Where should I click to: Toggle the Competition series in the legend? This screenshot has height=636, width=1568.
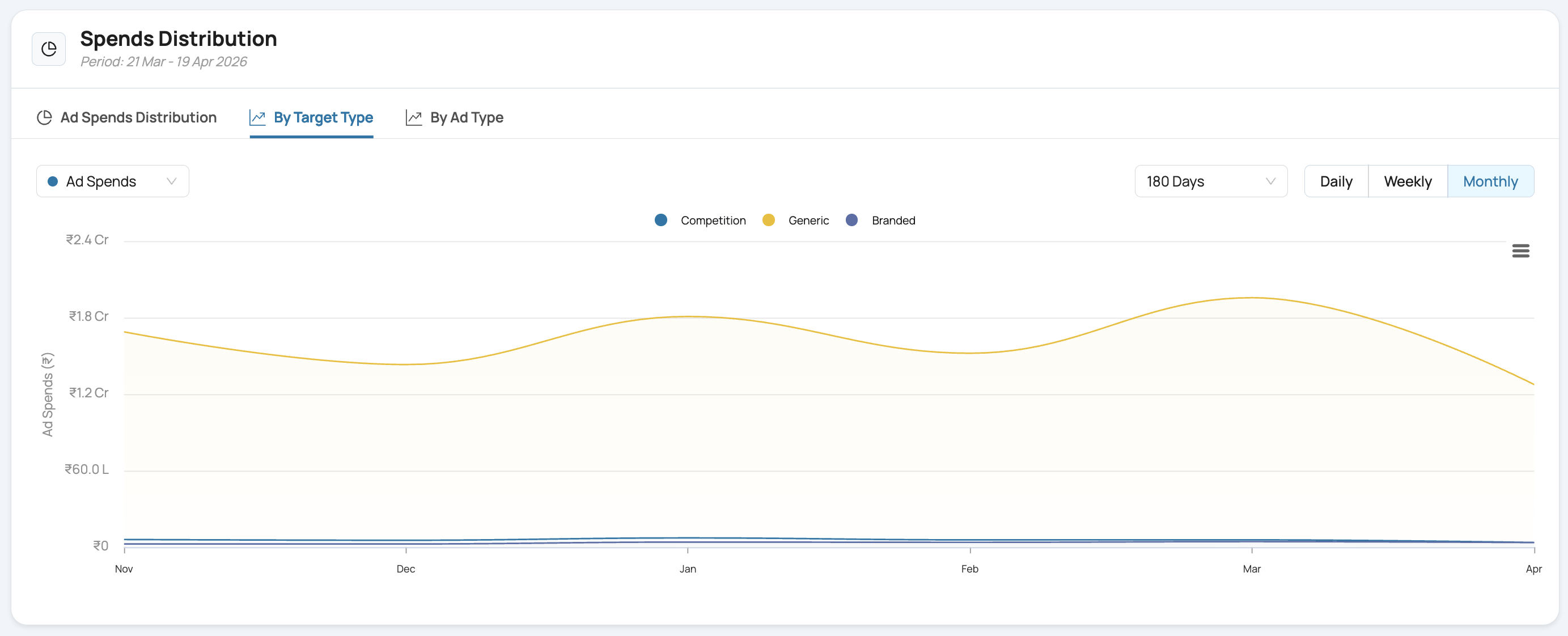(x=700, y=221)
